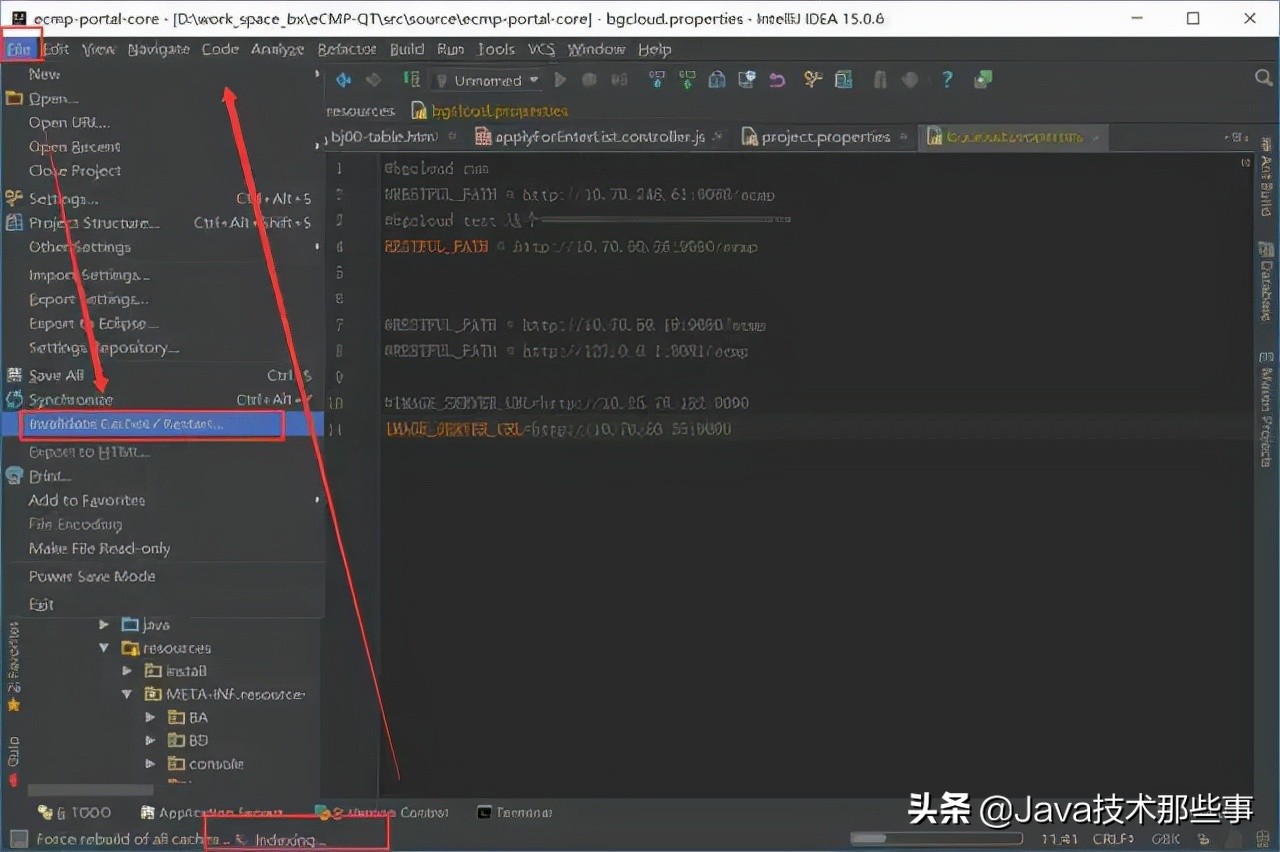Click the VCS Update Project icon
Image resolution: width=1280 pixels, height=852 pixels.
click(x=656, y=80)
